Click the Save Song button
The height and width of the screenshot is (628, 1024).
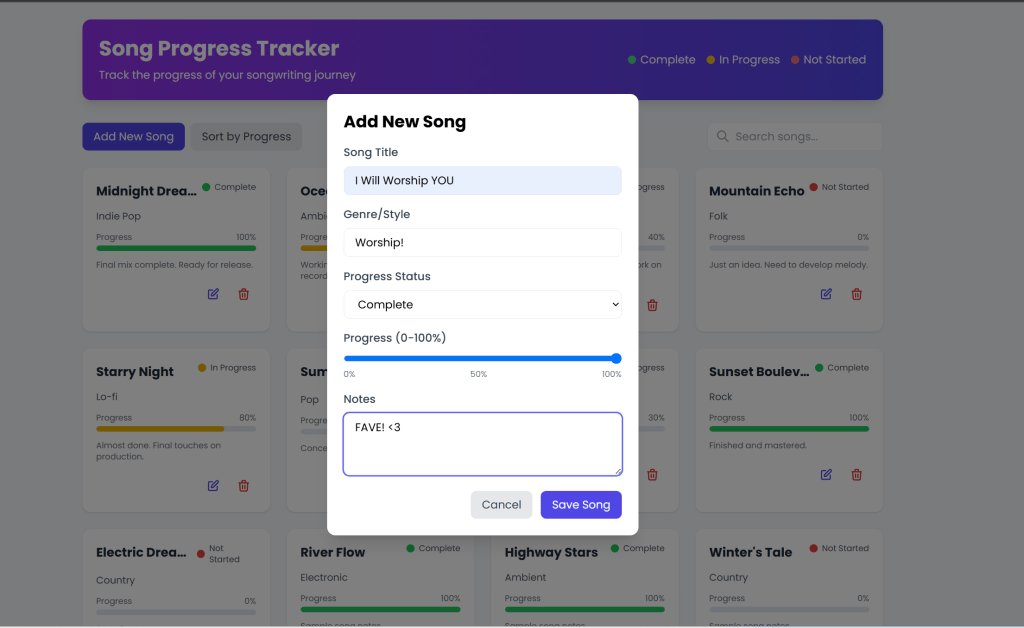[581, 505]
